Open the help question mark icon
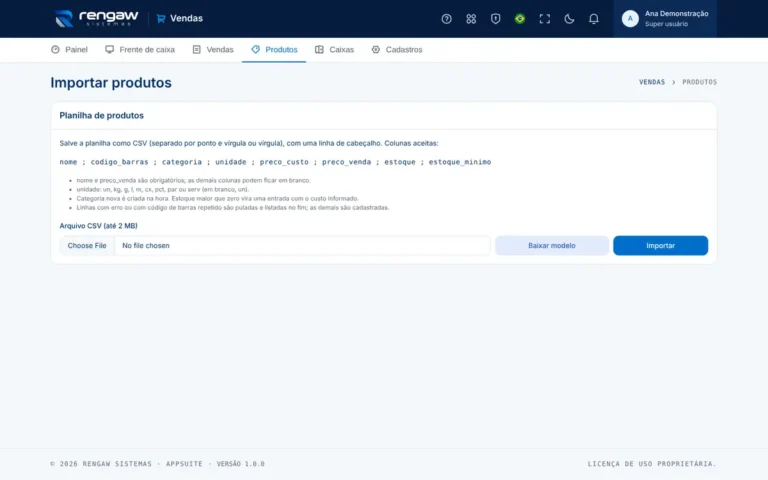The image size is (768, 480). coord(446,19)
